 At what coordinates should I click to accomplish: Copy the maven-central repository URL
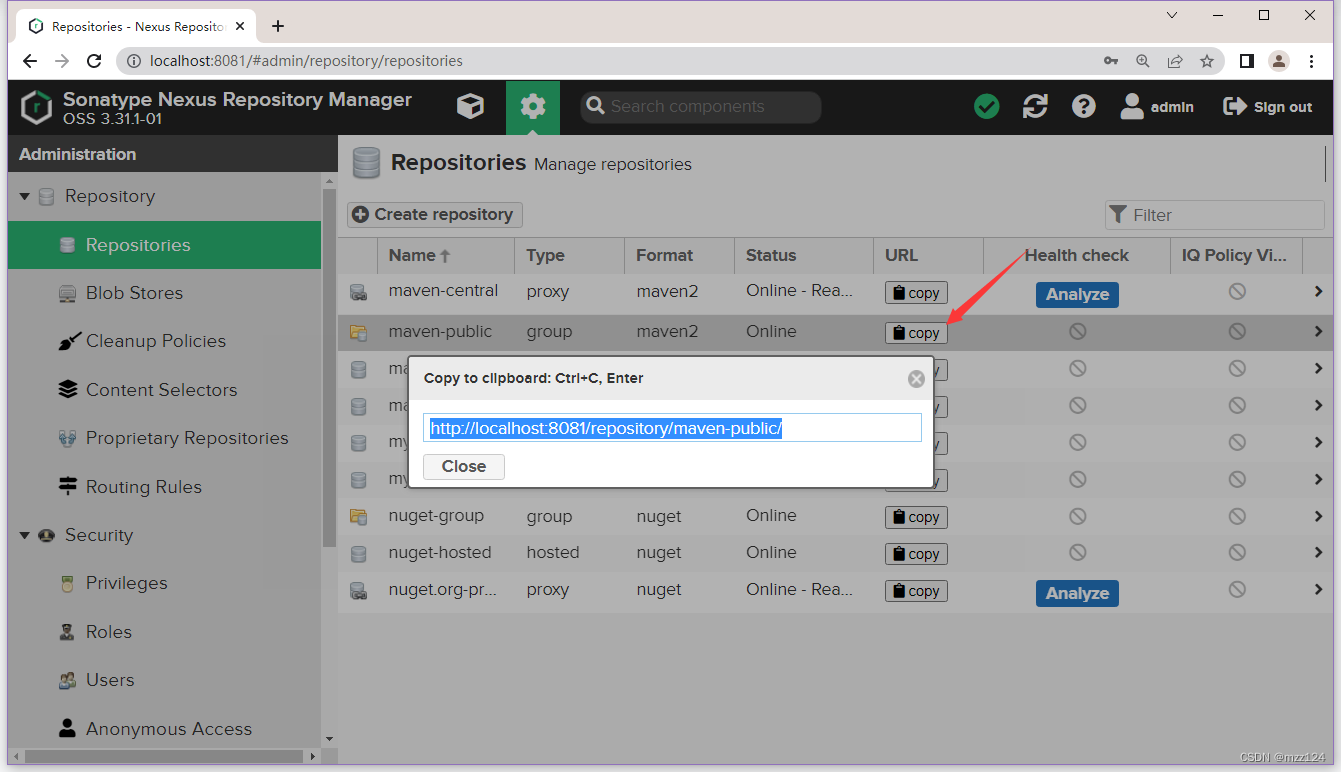916,293
